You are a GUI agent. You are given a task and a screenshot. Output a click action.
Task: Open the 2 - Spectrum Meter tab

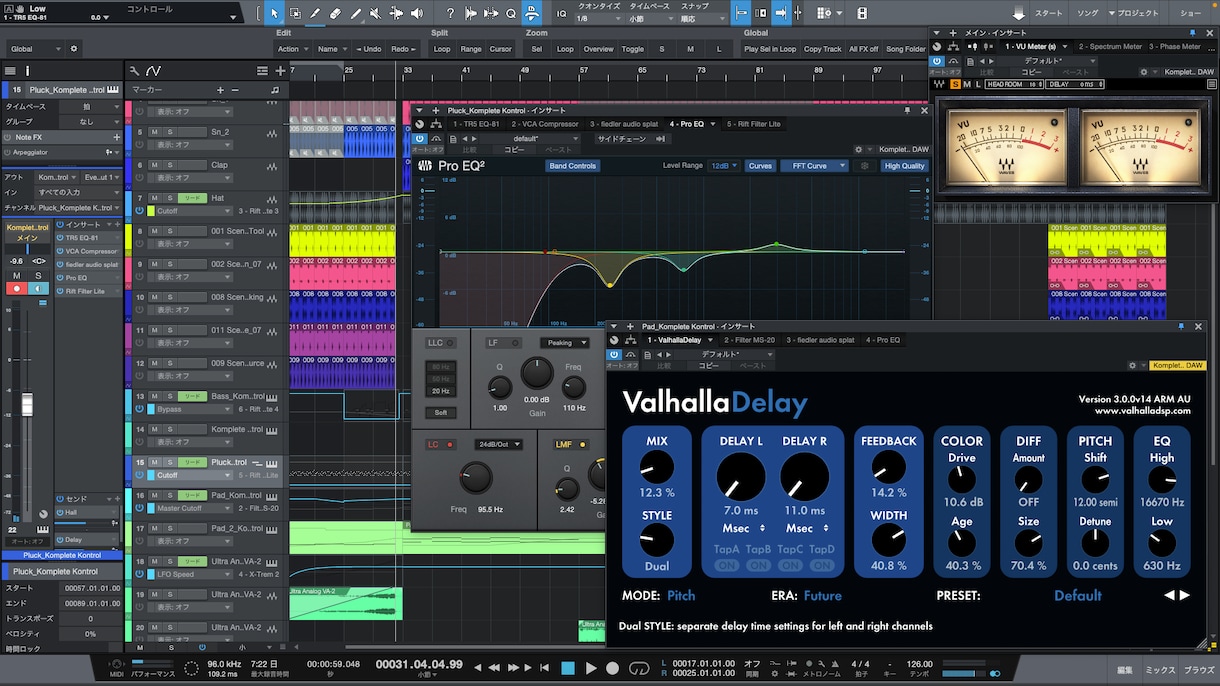[x=1110, y=46]
